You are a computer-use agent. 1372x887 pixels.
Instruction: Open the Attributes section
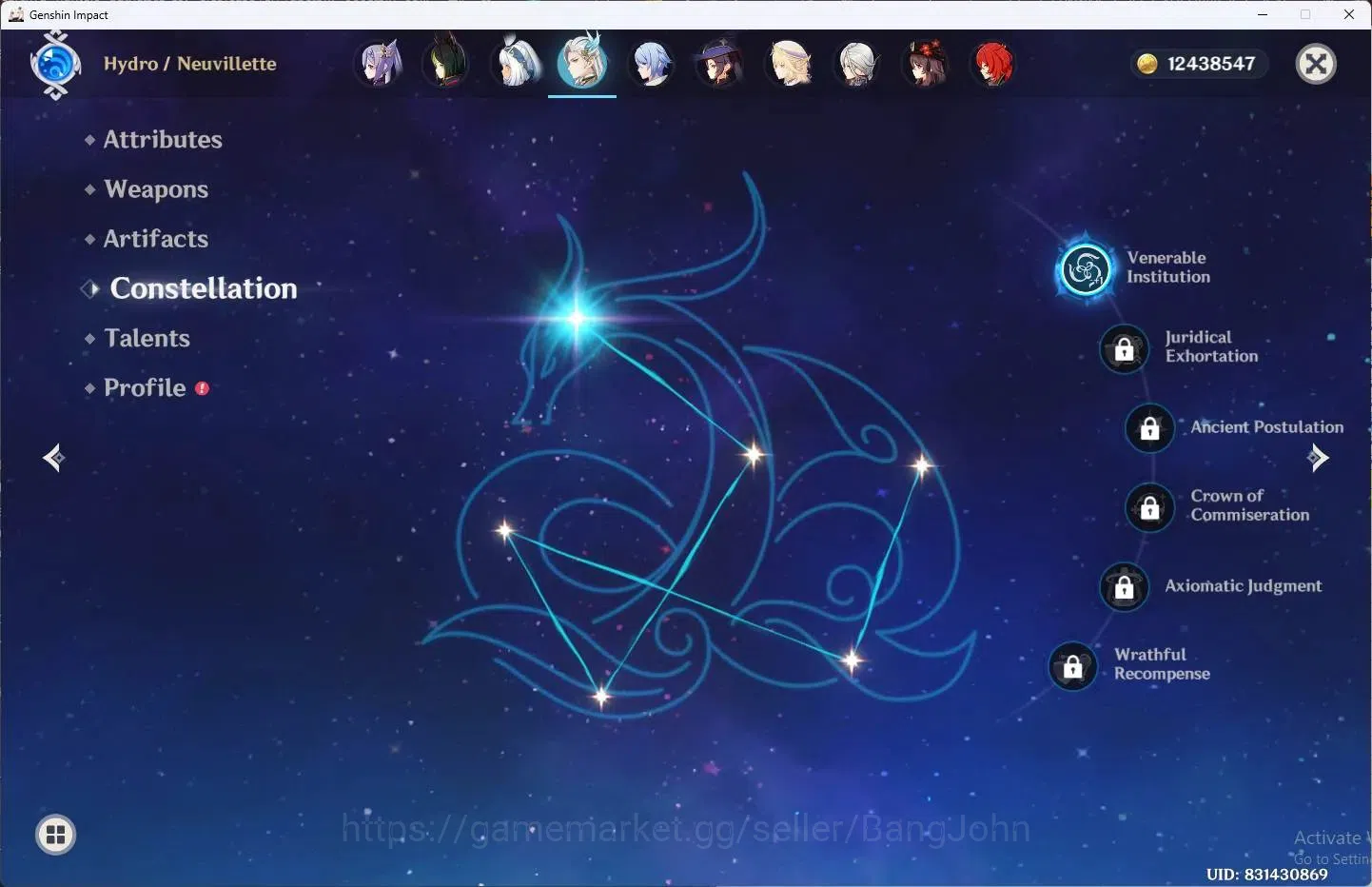pos(163,139)
